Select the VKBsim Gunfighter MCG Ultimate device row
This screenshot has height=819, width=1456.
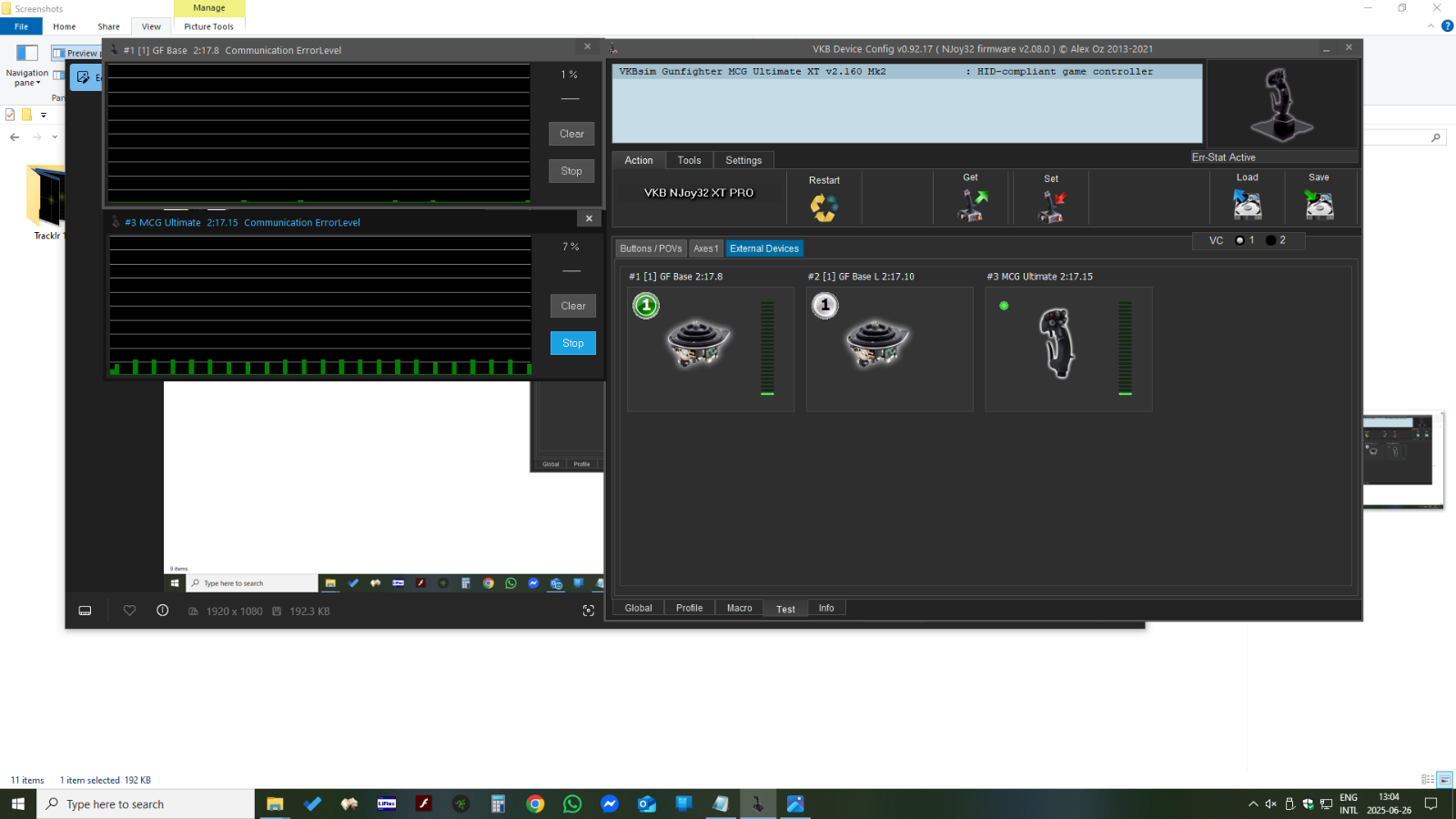point(907,71)
